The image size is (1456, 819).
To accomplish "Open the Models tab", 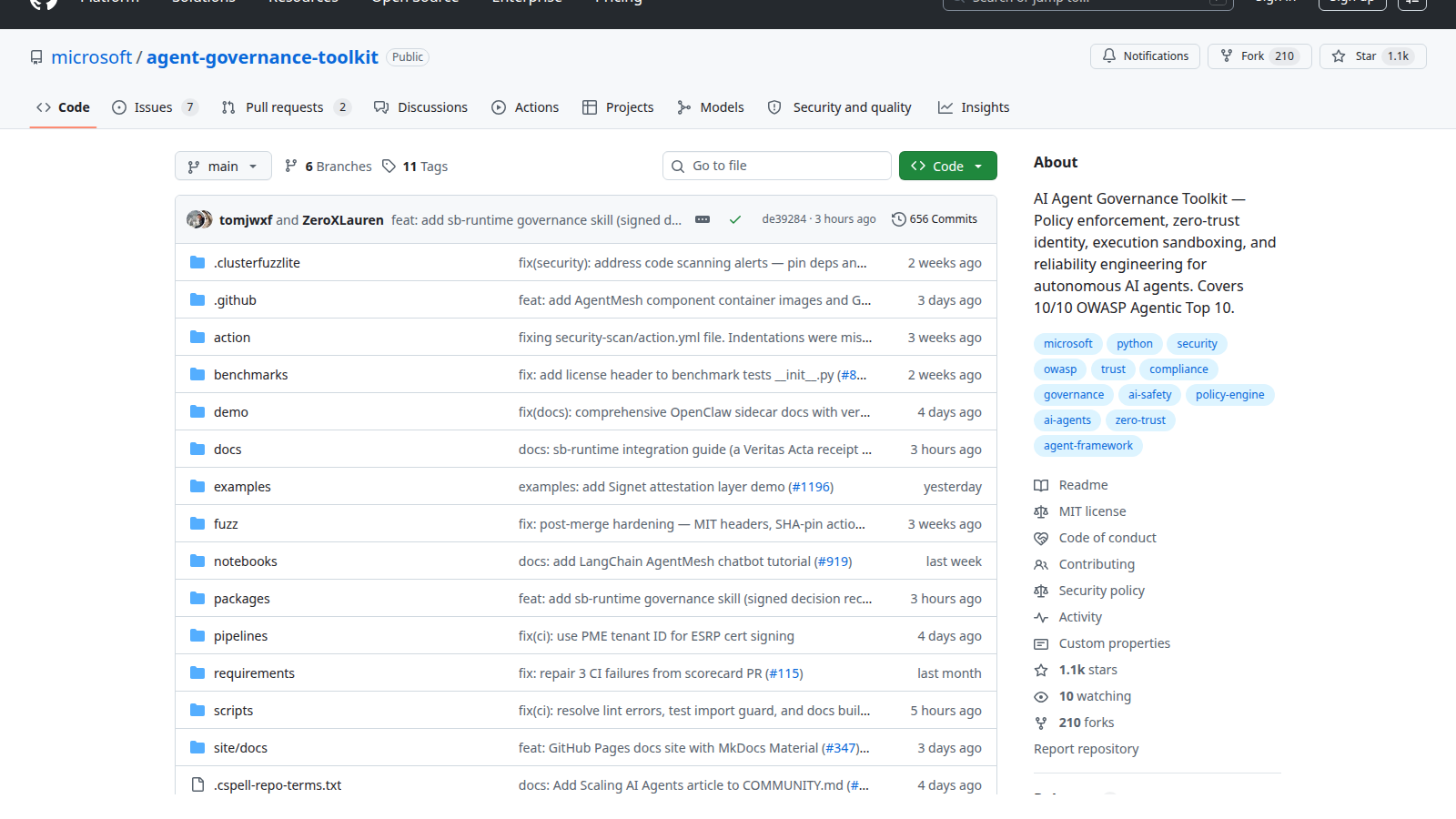I will point(711,107).
